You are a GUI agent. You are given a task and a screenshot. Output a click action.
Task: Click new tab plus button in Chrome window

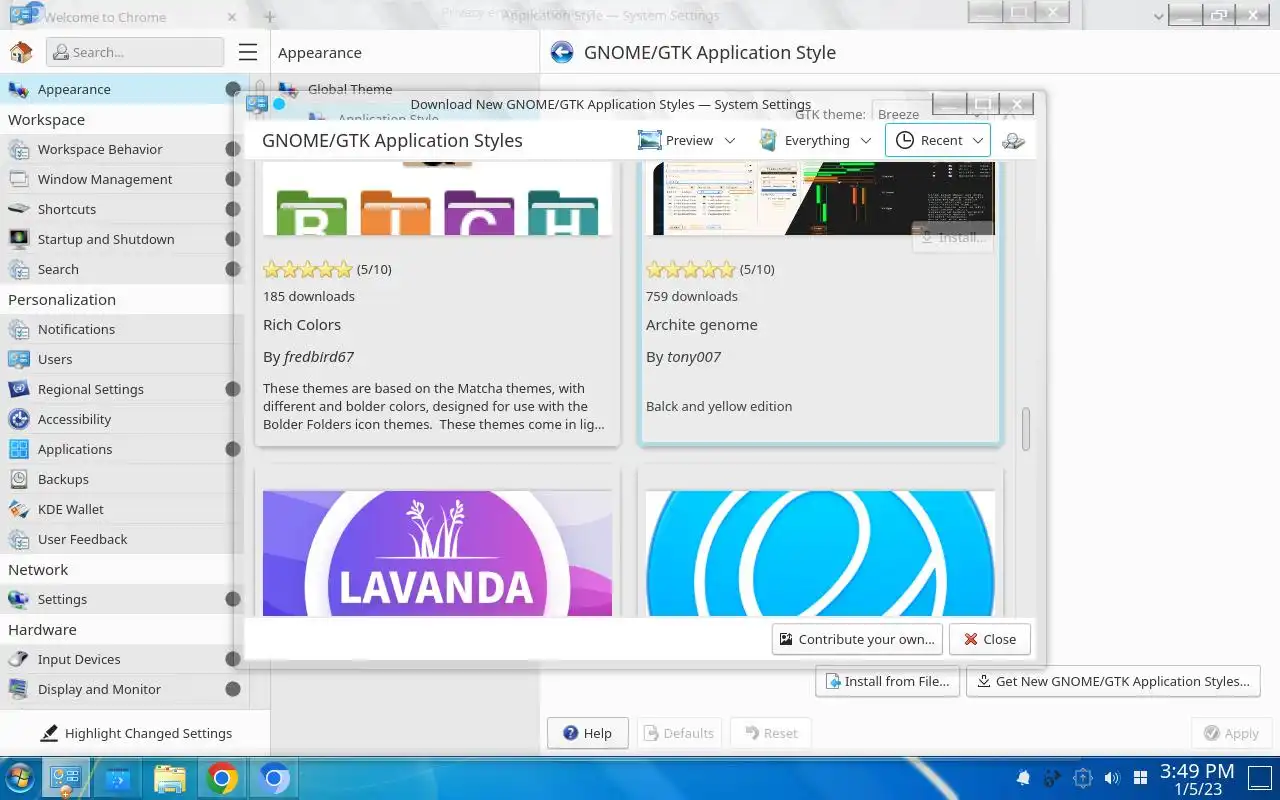(x=269, y=17)
